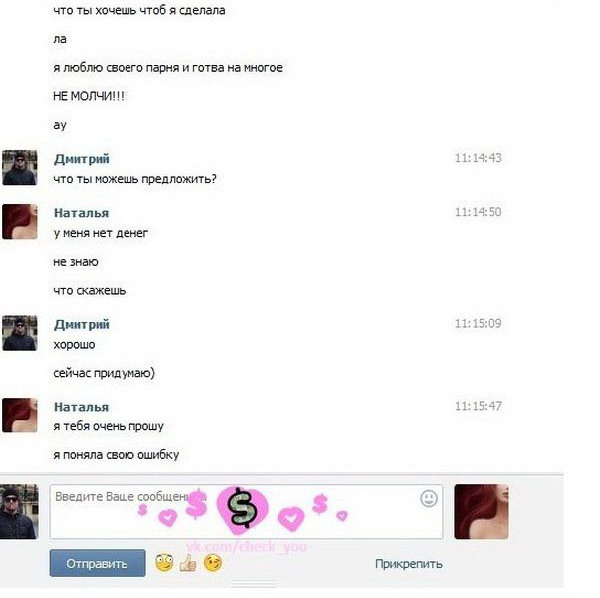Open the emoji picker smiley icon

pyautogui.click(x=429, y=499)
